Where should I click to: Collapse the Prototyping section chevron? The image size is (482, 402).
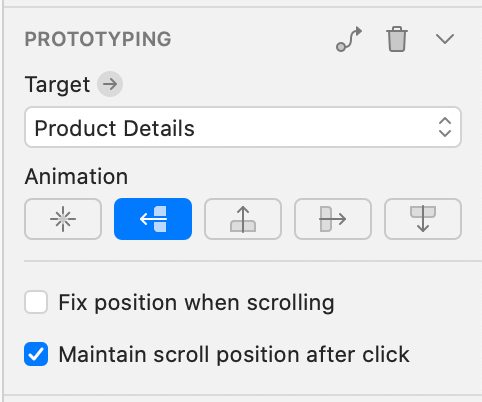click(x=445, y=39)
